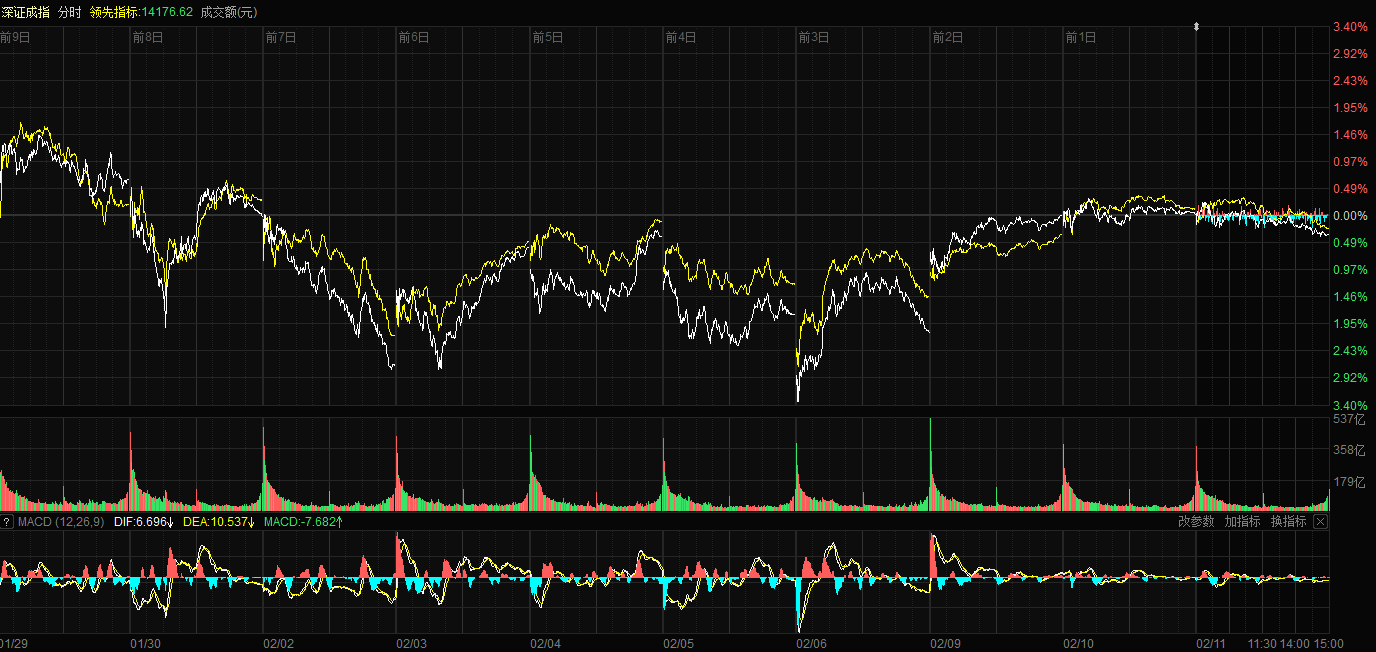Click the 01/29 date on time axis
The width and height of the screenshot is (1376, 652).
tap(14, 643)
